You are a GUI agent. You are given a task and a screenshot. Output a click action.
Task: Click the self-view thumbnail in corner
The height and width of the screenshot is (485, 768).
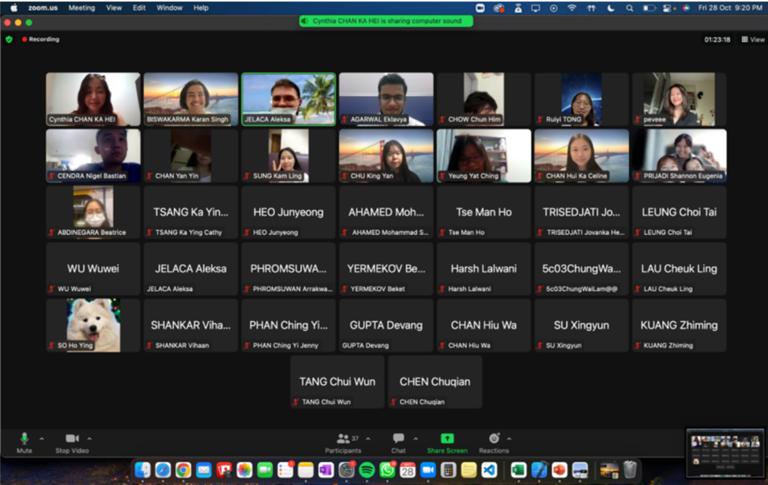click(x=725, y=453)
